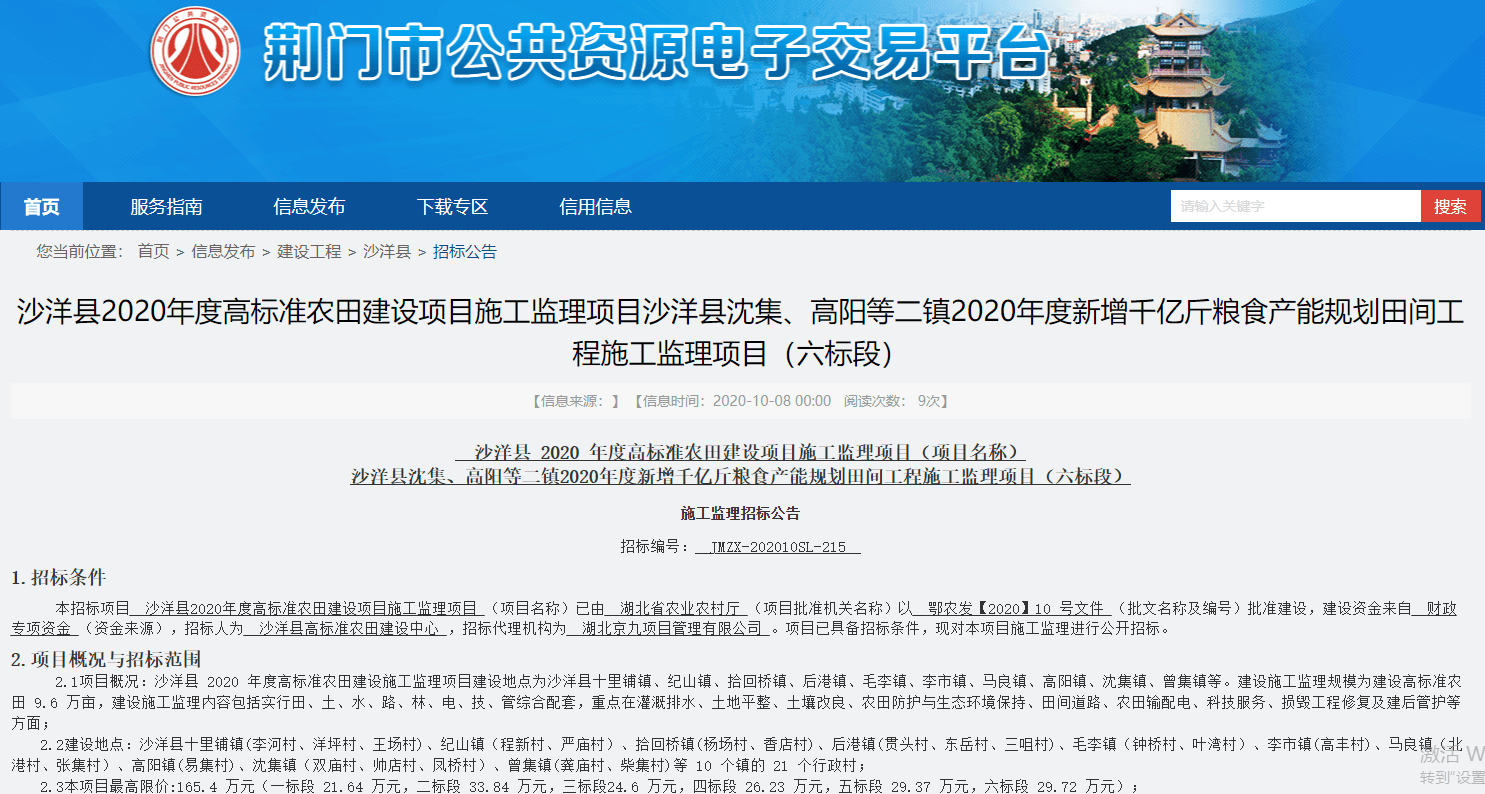Screen dimensions: 1485x794
Task: Click the 首页 breadcrumb link
Action: click(153, 252)
